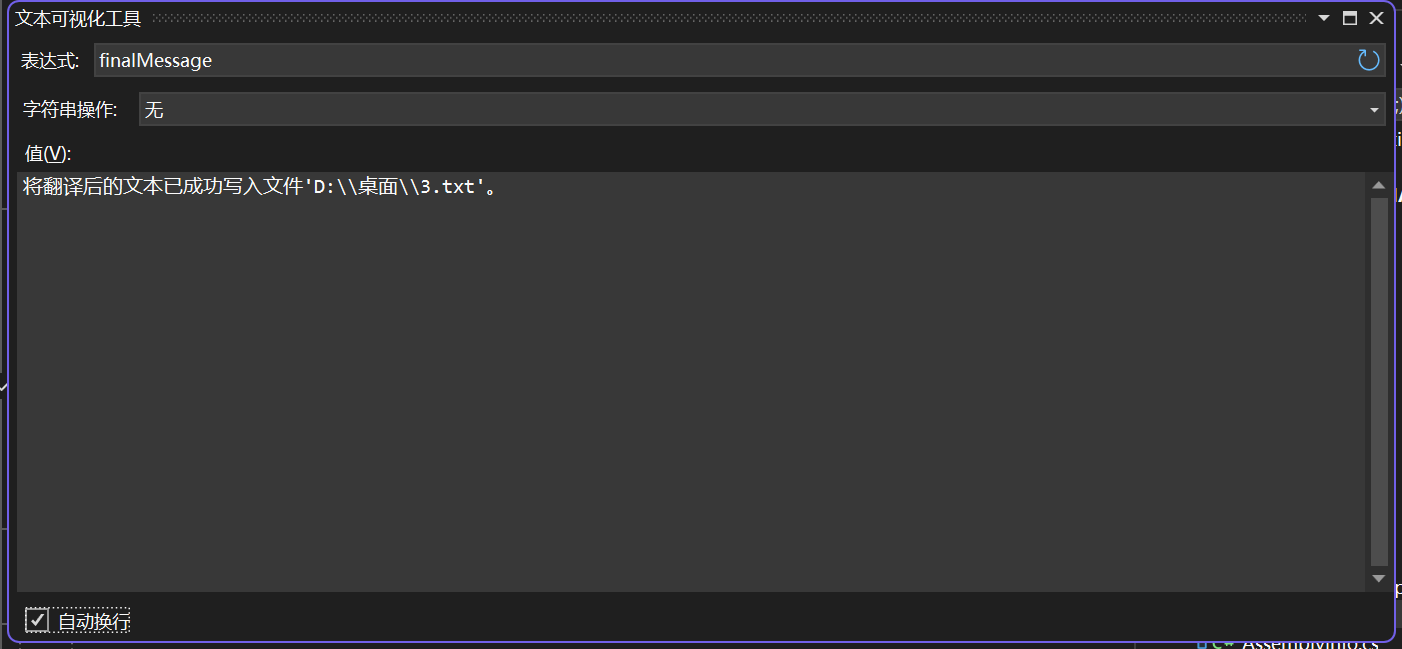Click the vertical scrollbar thumb in value box
1402x649 pixels.
pos(1379,382)
